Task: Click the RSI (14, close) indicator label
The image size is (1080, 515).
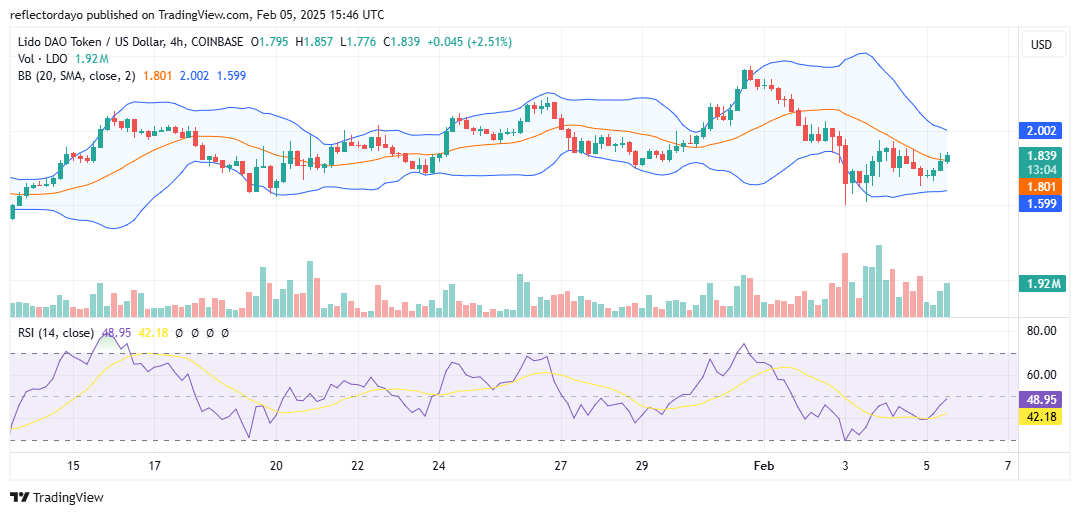Action: 54,333
